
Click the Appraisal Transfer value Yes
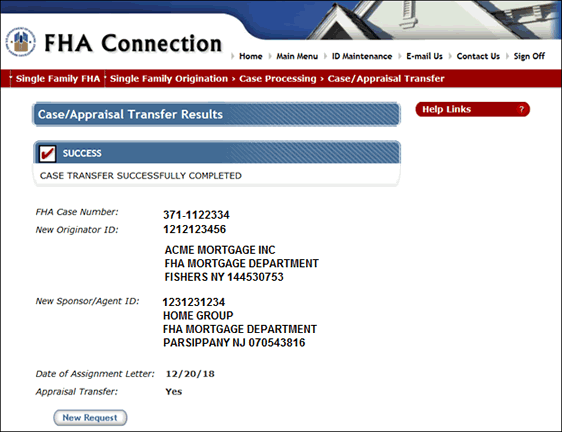tap(173, 391)
